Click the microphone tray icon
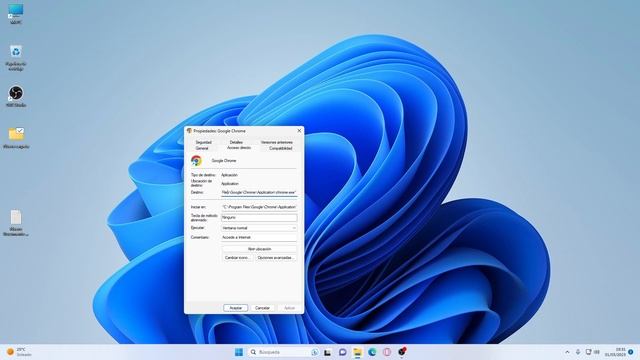 pos(578,352)
